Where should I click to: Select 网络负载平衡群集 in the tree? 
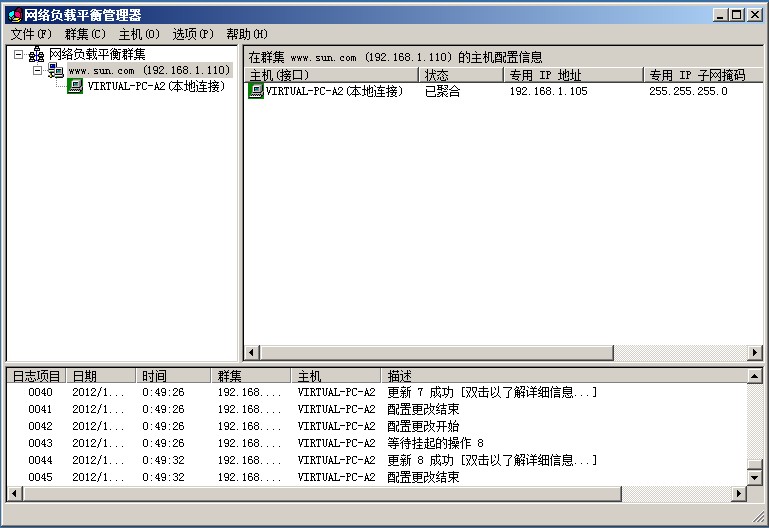click(97, 54)
